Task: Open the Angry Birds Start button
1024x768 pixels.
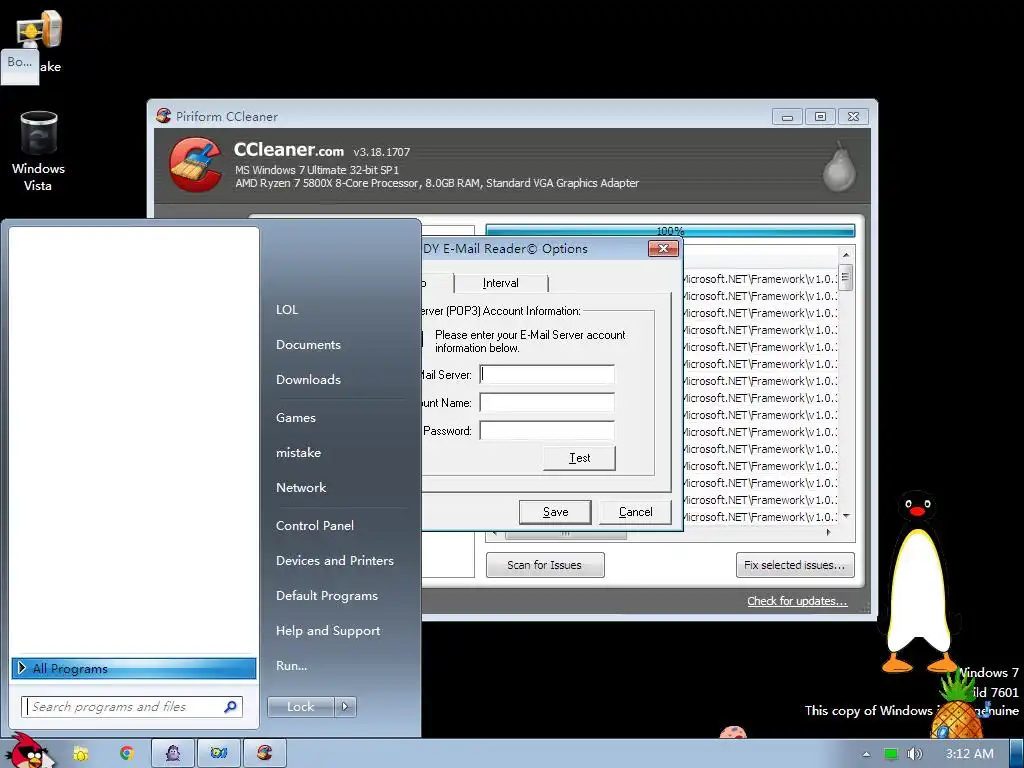Action: click(29, 751)
